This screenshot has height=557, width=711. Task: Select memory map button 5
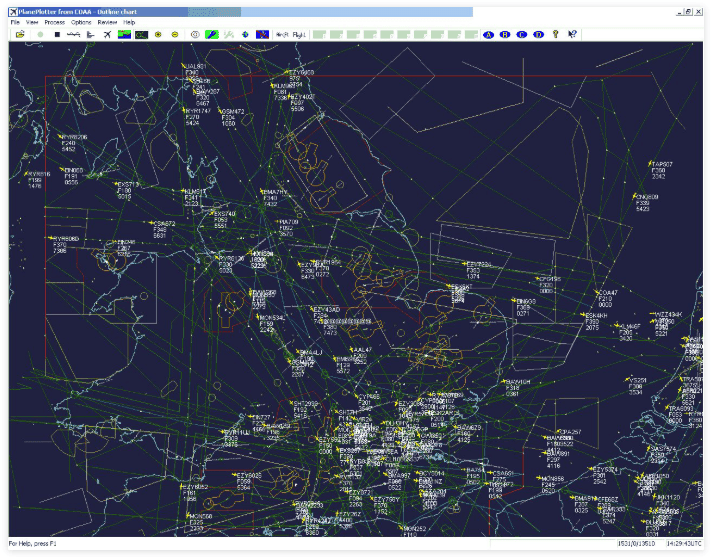pos(387,34)
